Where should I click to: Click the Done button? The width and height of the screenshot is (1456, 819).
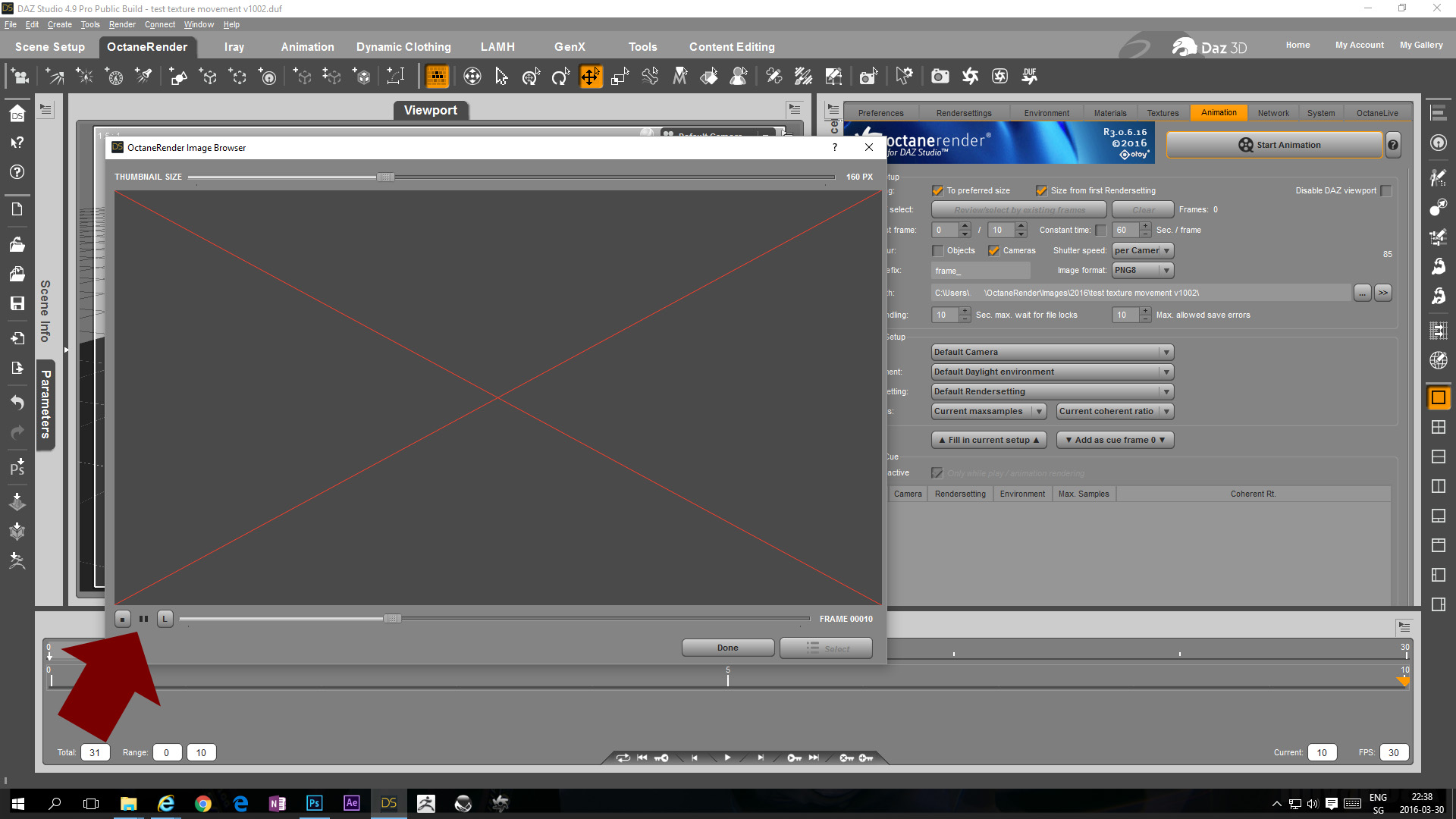coord(727,648)
